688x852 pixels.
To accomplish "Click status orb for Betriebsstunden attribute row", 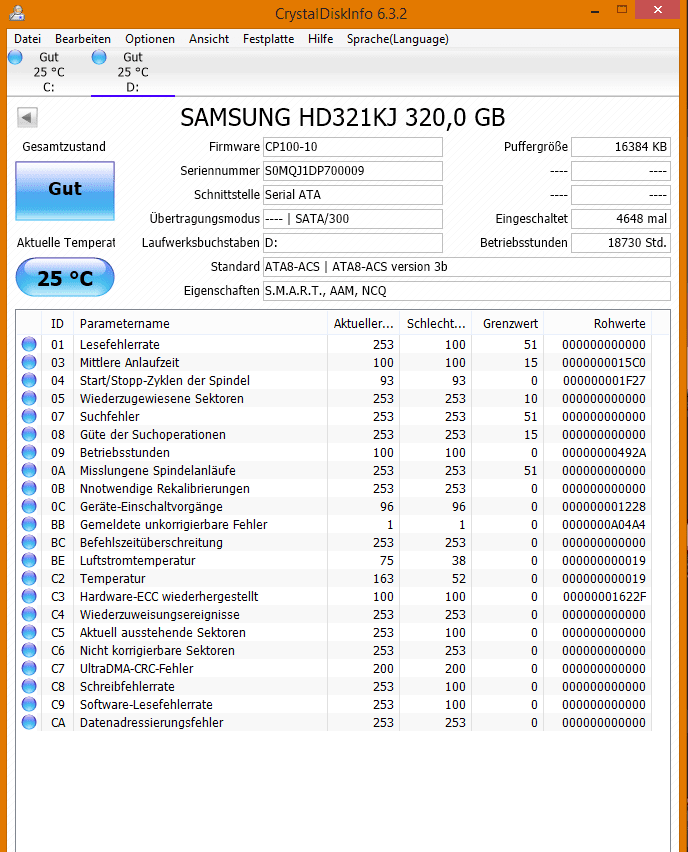I will pyautogui.click(x=29, y=452).
